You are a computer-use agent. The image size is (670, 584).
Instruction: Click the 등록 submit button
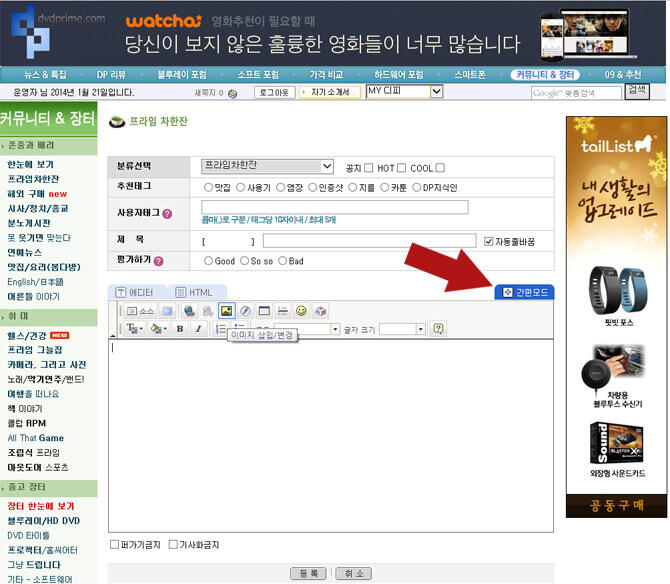(308, 573)
